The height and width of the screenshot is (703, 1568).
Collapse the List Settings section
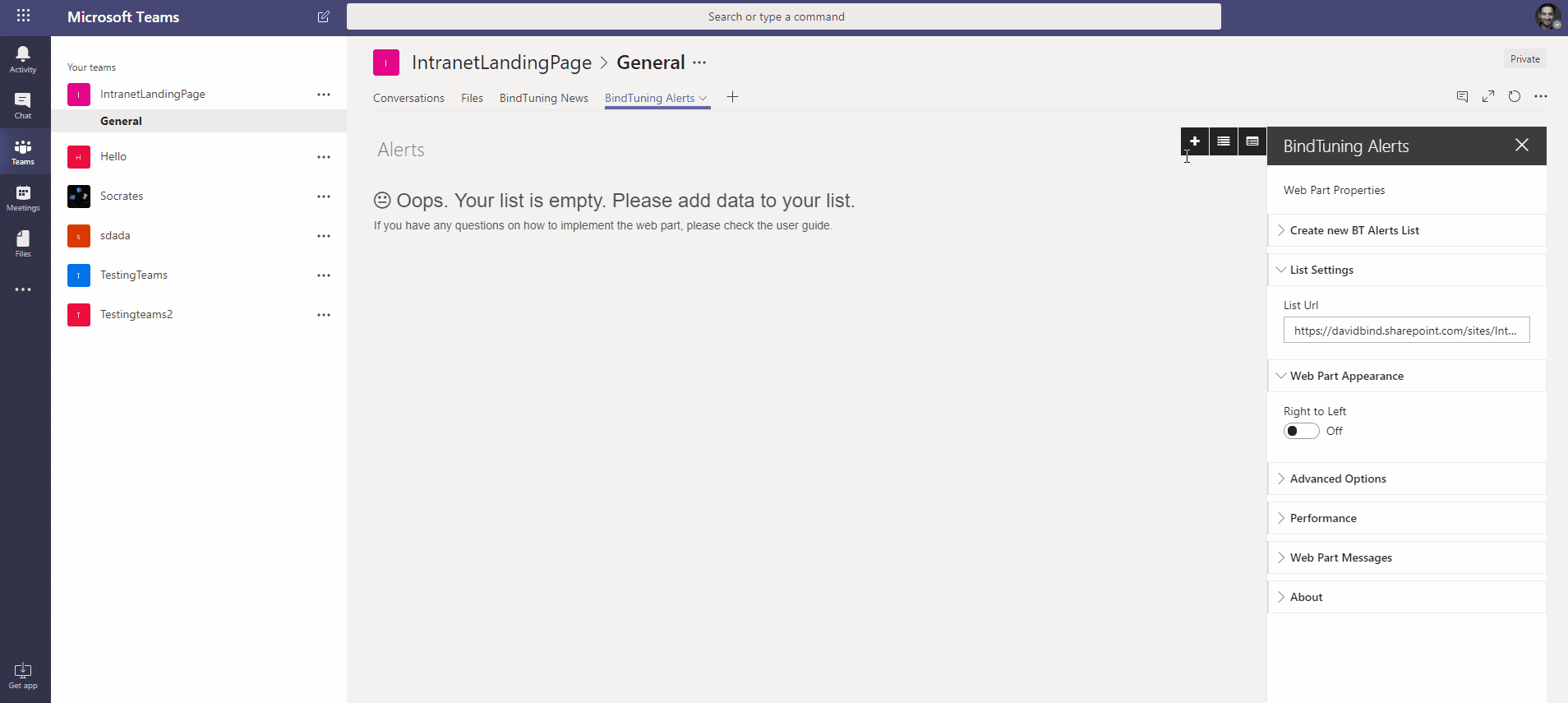pos(1407,270)
